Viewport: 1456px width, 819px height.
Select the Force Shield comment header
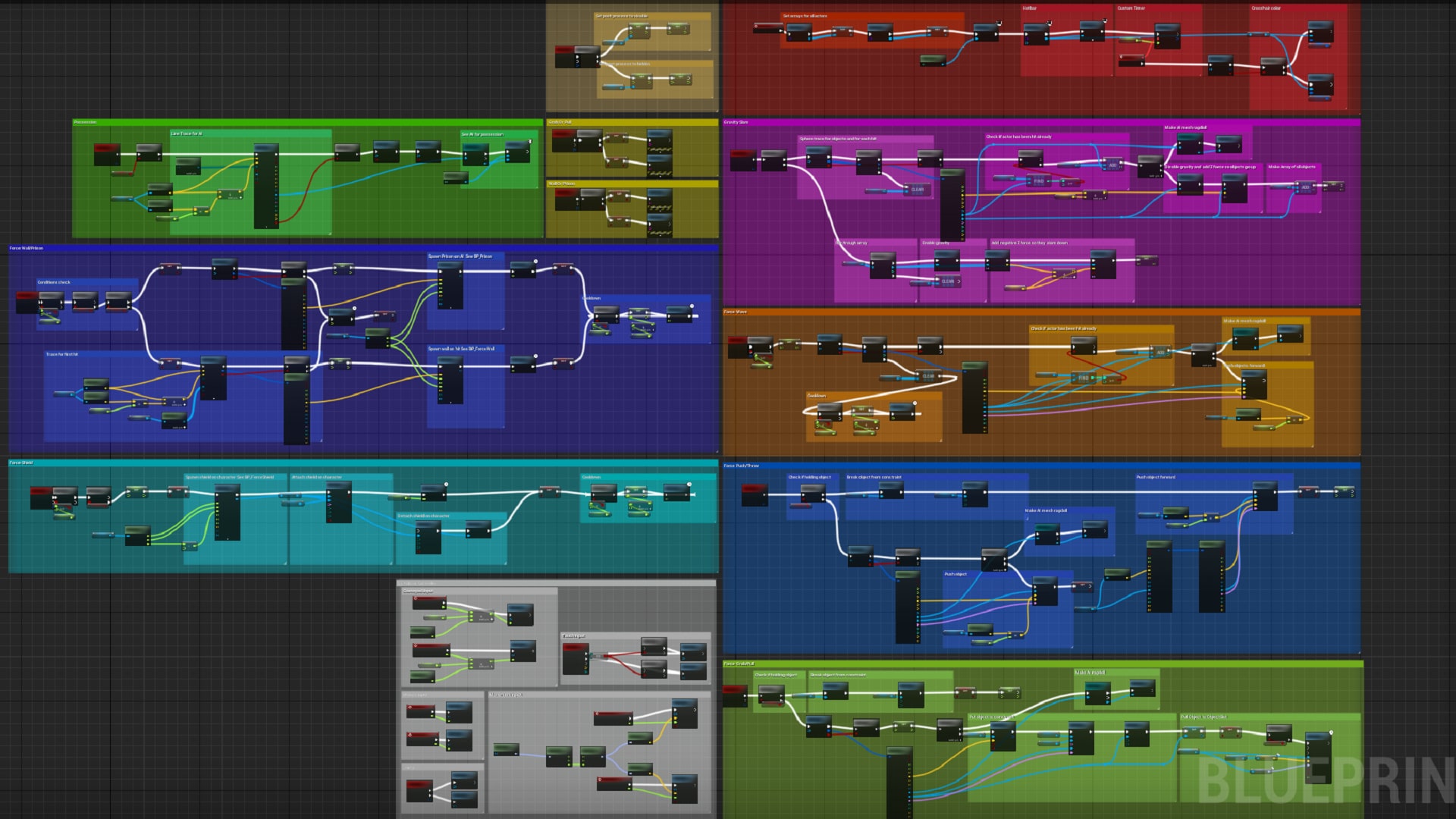21,463
